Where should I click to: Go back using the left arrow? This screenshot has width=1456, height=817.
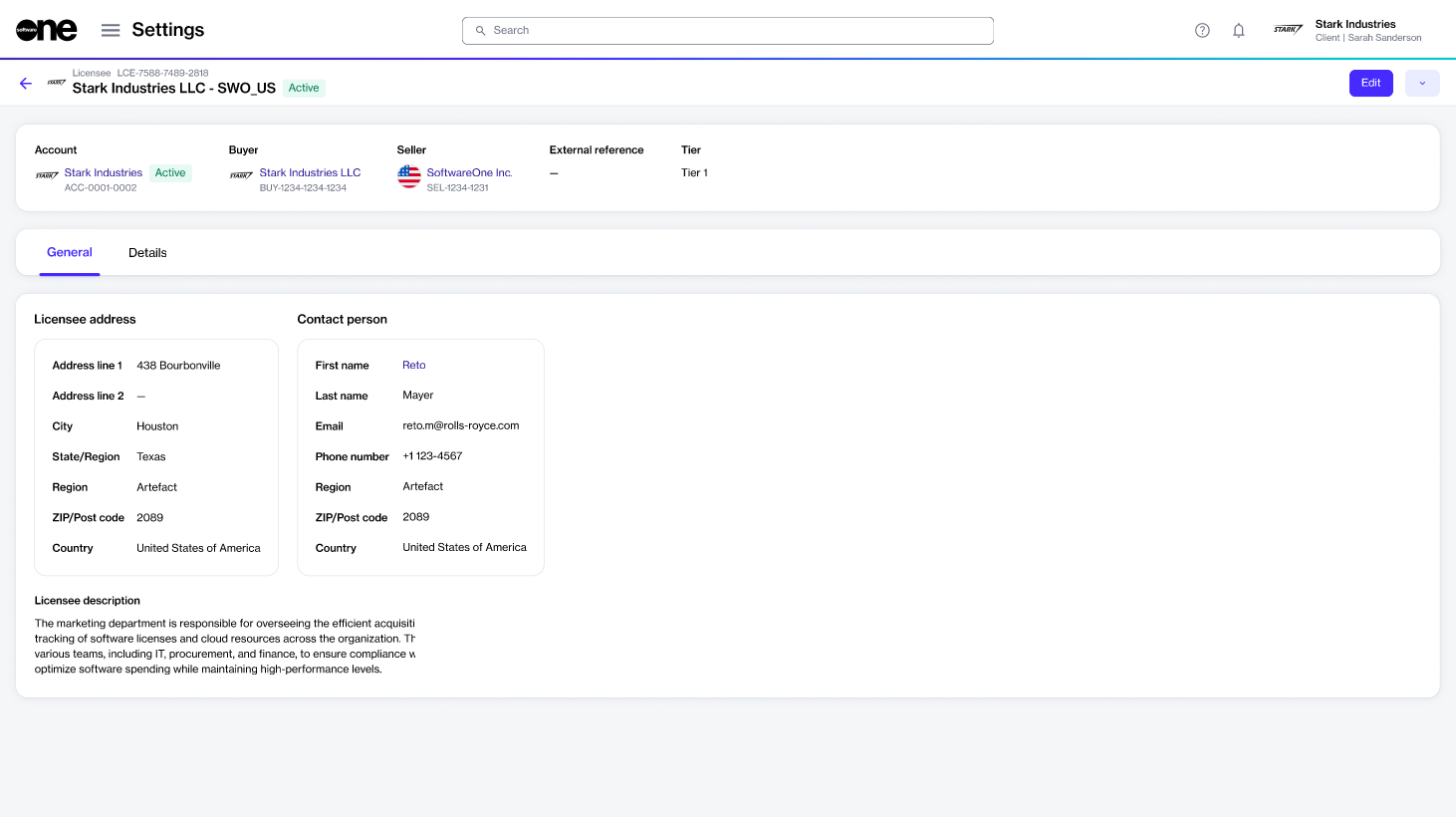tap(26, 83)
